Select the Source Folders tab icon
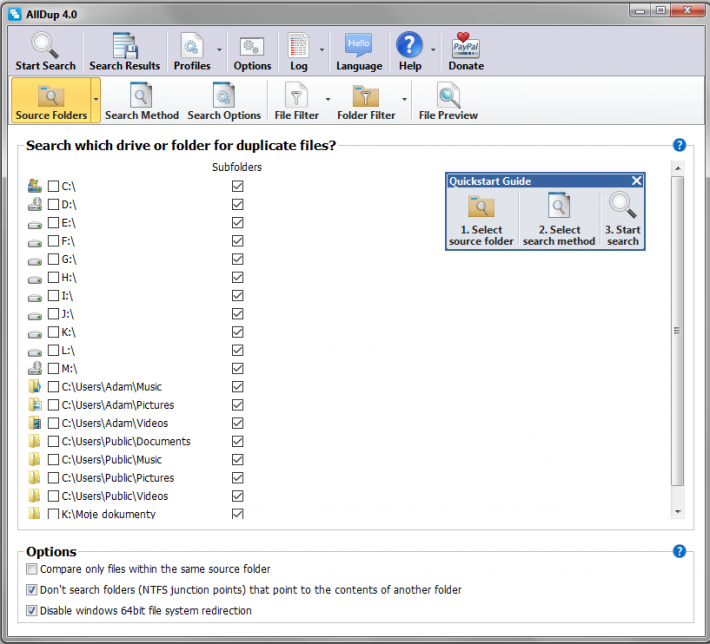 (x=51, y=96)
